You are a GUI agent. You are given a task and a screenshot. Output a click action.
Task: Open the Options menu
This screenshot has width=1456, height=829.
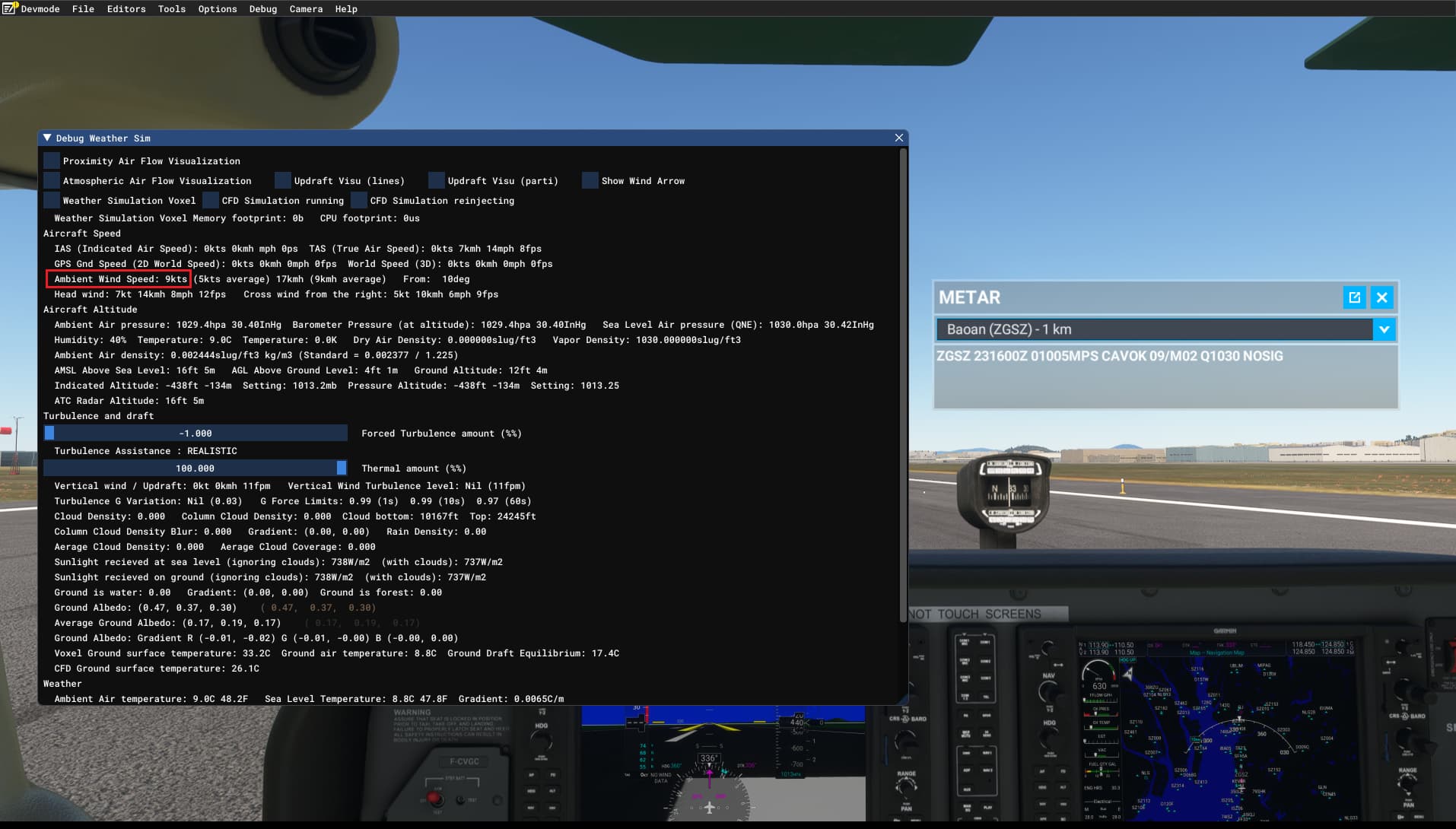point(217,8)
